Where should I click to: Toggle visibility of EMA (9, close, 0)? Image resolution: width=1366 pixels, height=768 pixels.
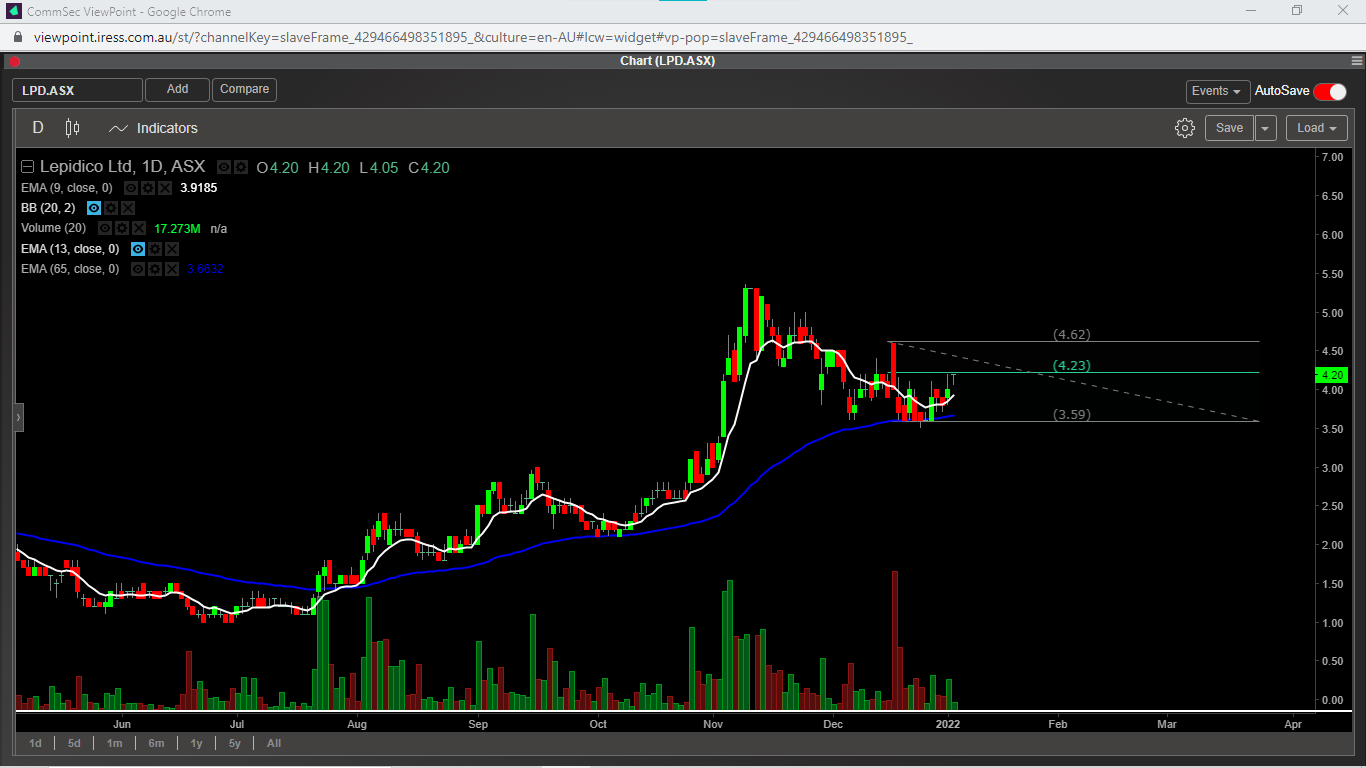(131, 188)
